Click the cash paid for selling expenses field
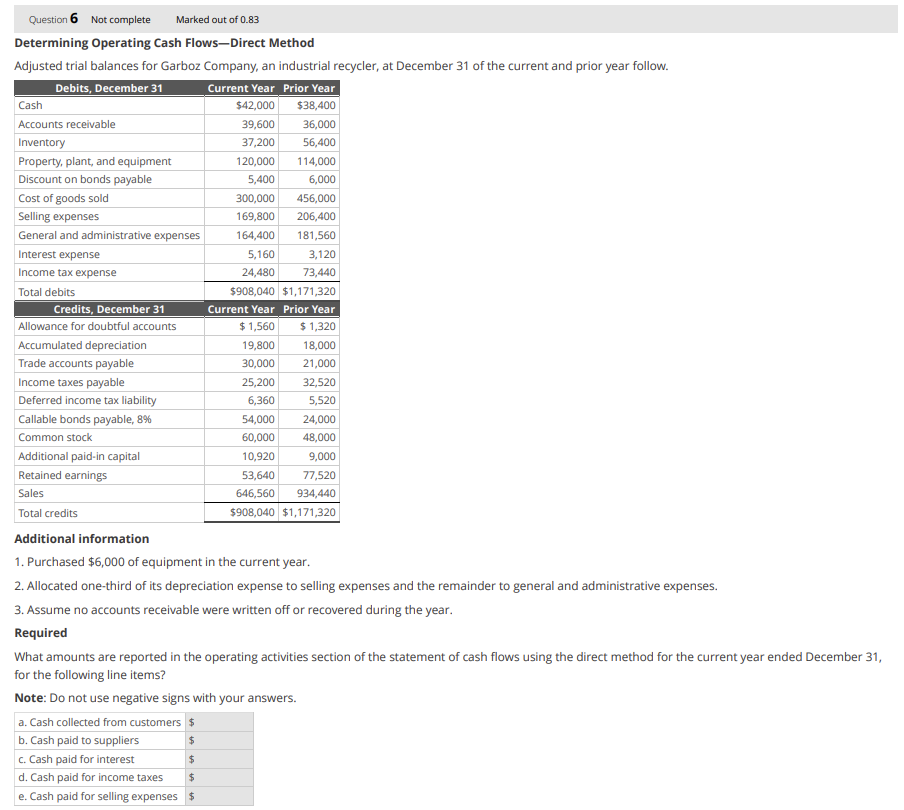This screenshot has width=904, height=810. click(218, 796)
